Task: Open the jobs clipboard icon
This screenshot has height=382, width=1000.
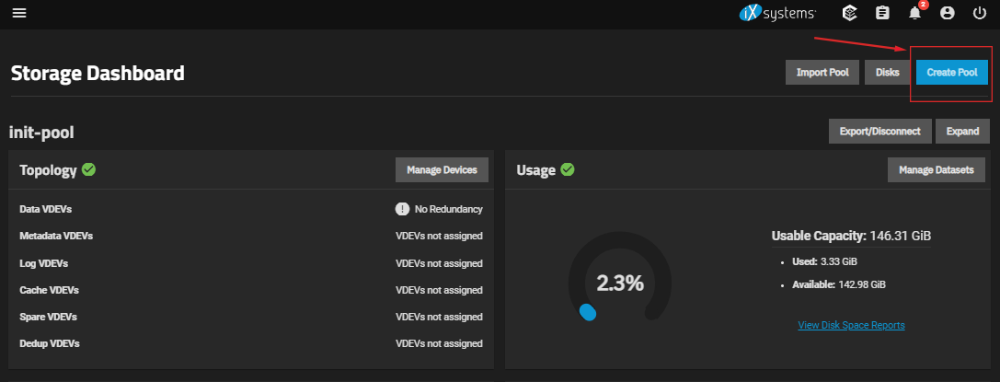Action: coord(882,13)
